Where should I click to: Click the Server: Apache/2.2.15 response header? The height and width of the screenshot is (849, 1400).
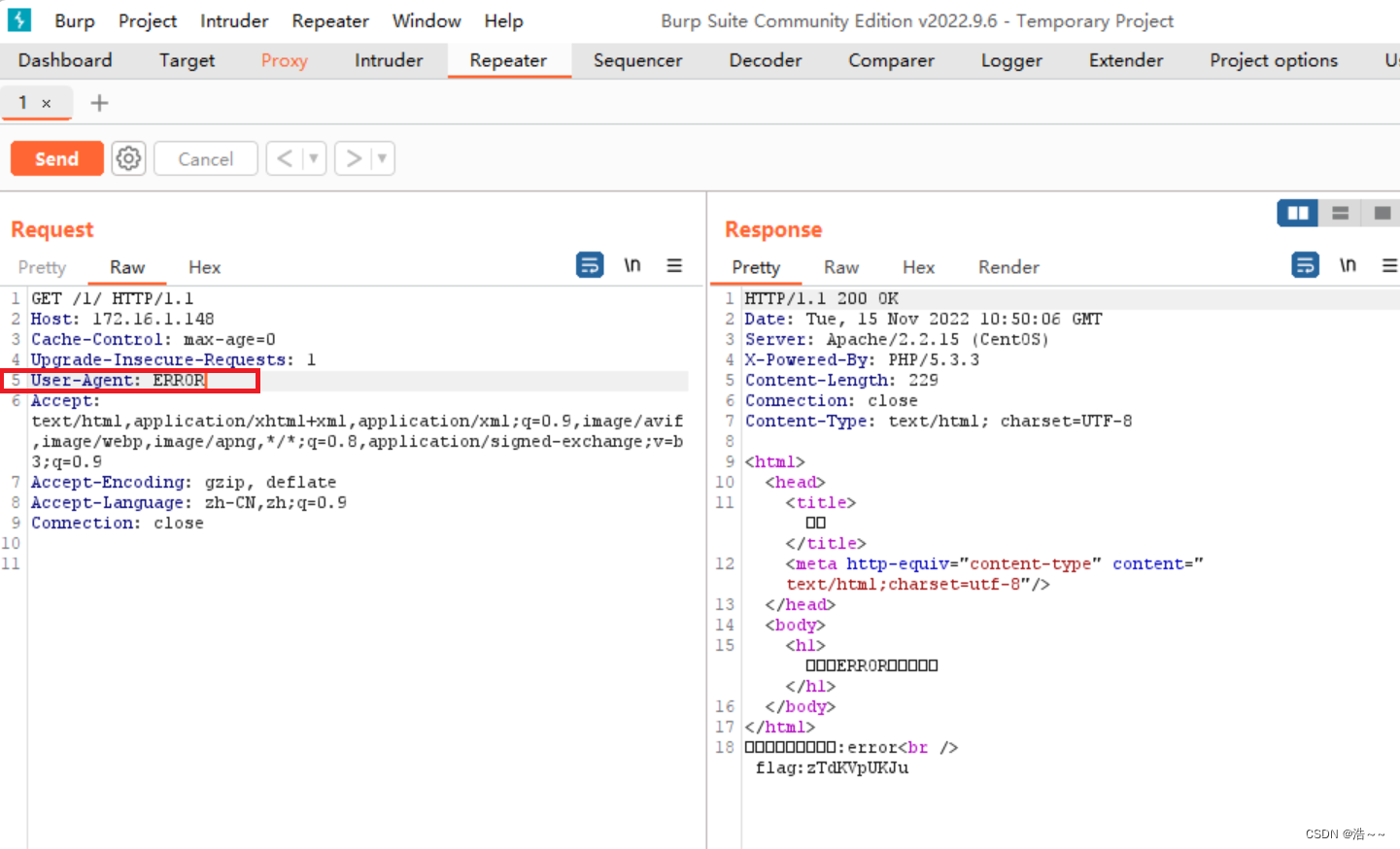897,339
